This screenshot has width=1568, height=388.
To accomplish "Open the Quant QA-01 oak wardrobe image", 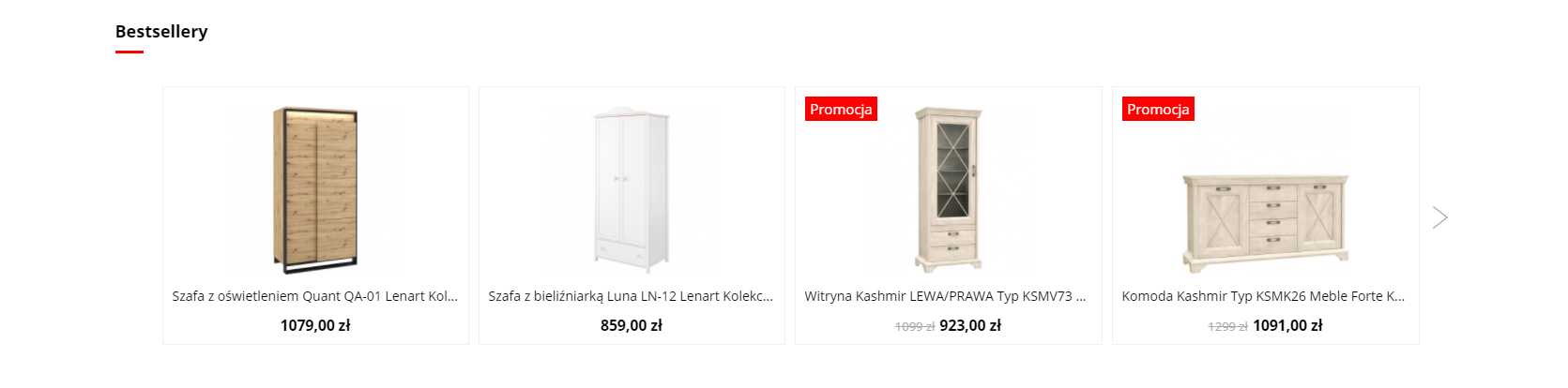I will point(315,190).
